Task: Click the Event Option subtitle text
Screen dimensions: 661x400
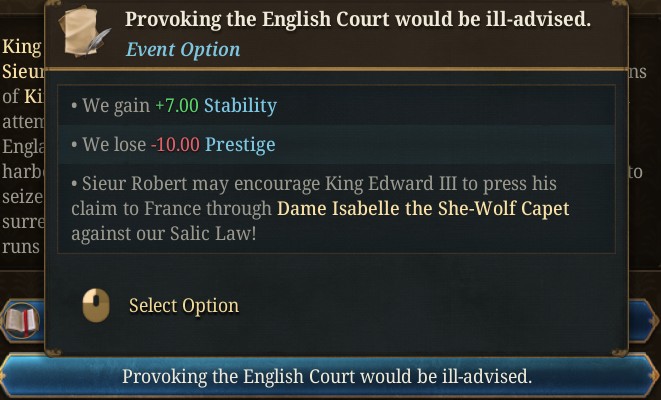Action: pos(183,49)
